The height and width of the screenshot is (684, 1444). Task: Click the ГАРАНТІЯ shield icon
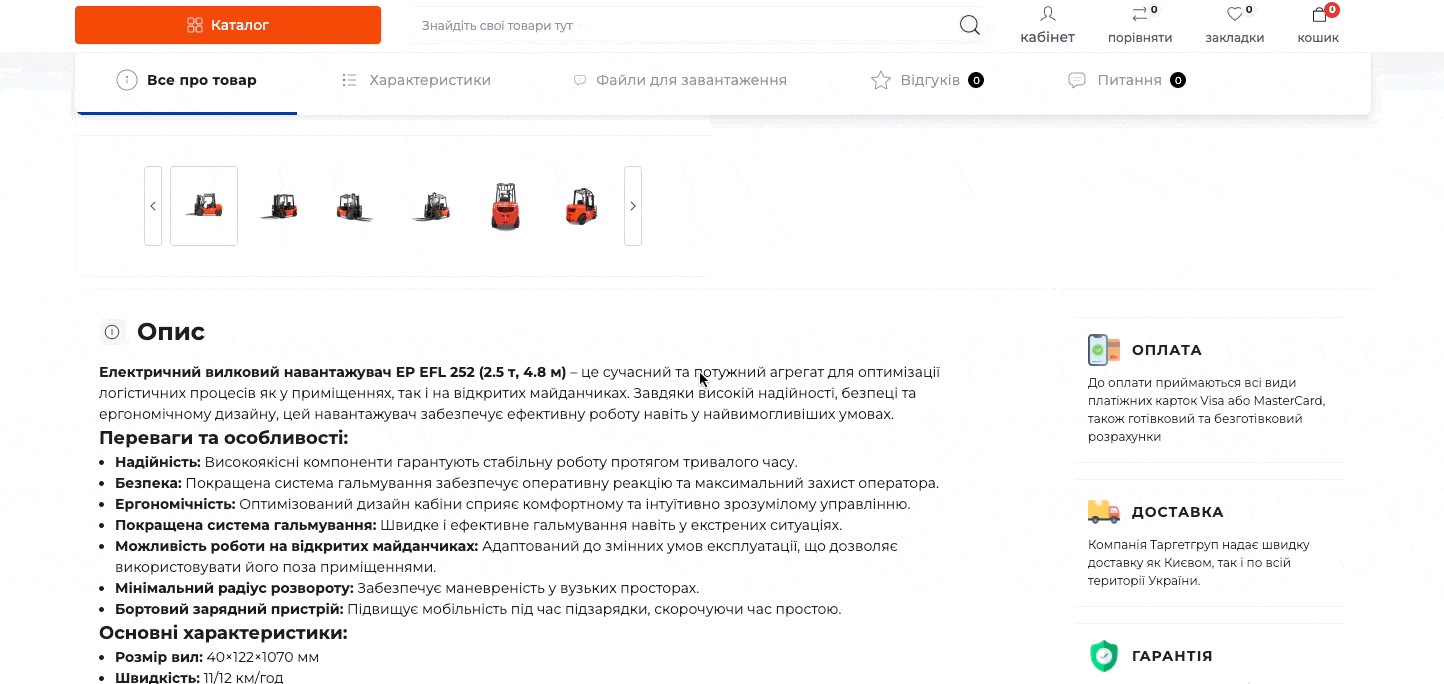1104,656
